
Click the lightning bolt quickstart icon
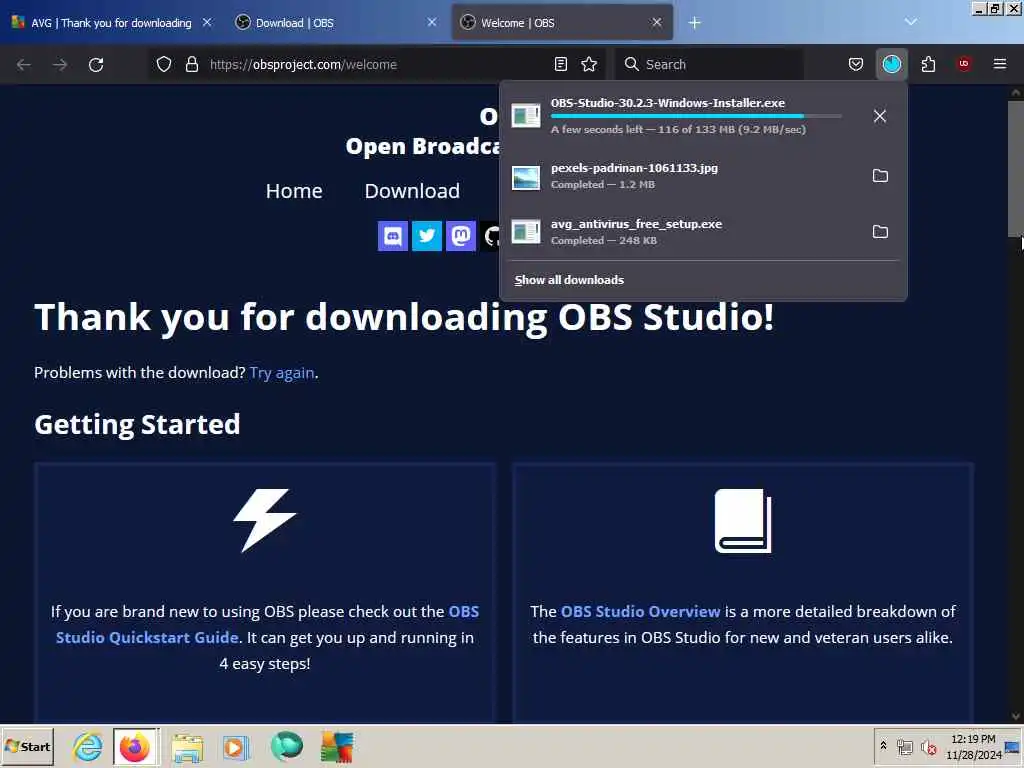(x=264, y=520)
